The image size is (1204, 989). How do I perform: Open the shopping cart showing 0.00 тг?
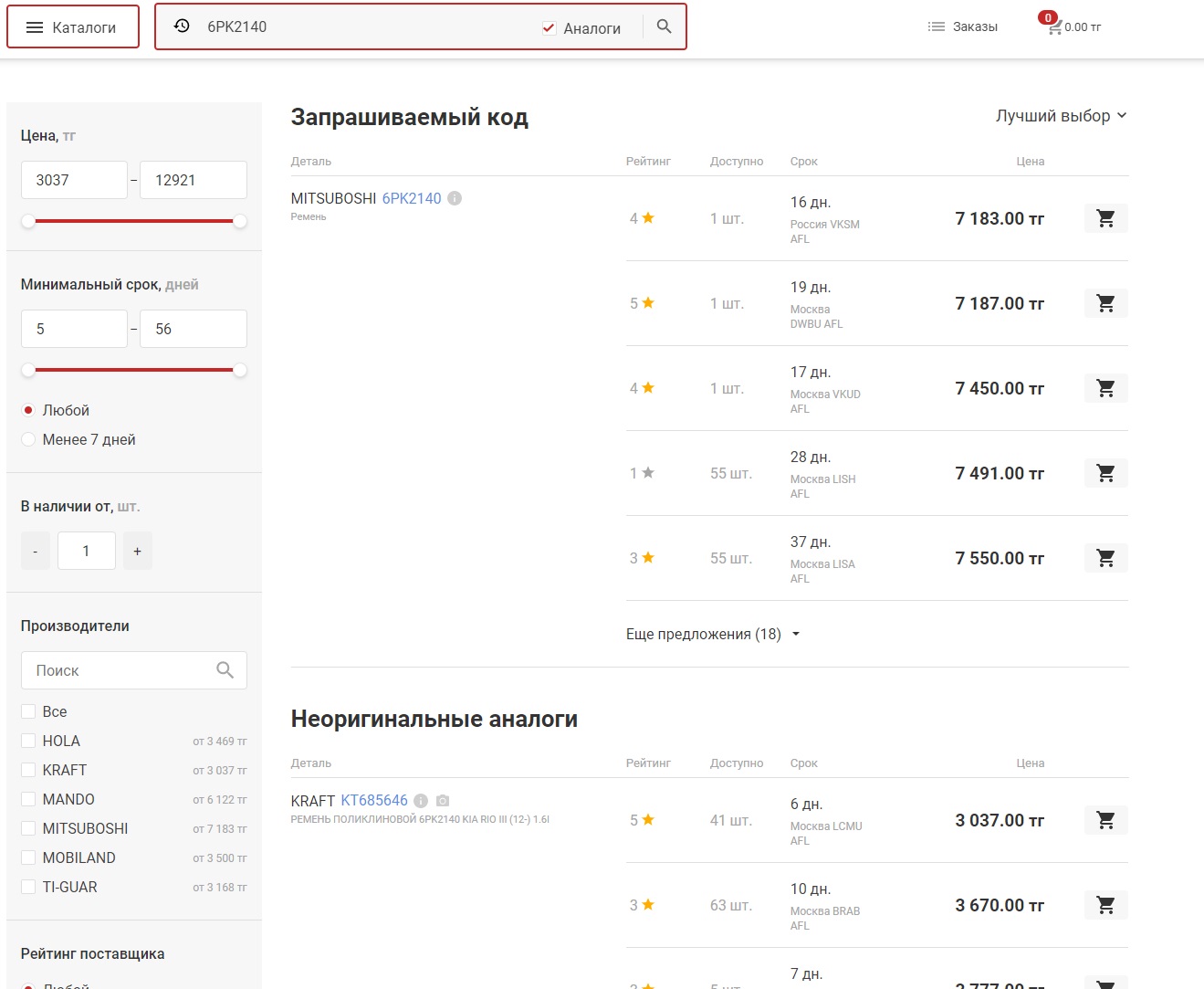point(1072,26)
